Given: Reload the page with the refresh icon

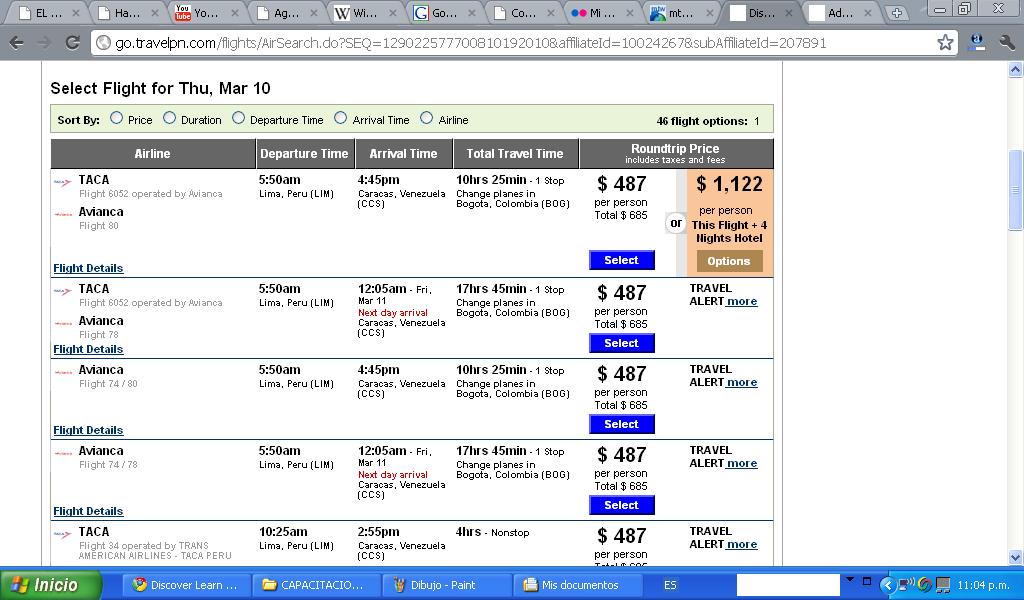Looking at the screenshot, I should (72, 43).
